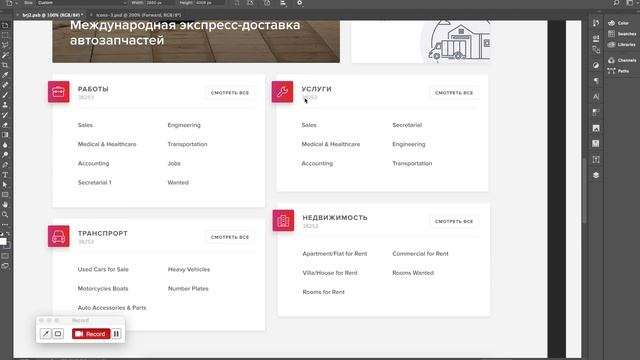
Task: Select the Zoom tool
Action: click(5, 214)
